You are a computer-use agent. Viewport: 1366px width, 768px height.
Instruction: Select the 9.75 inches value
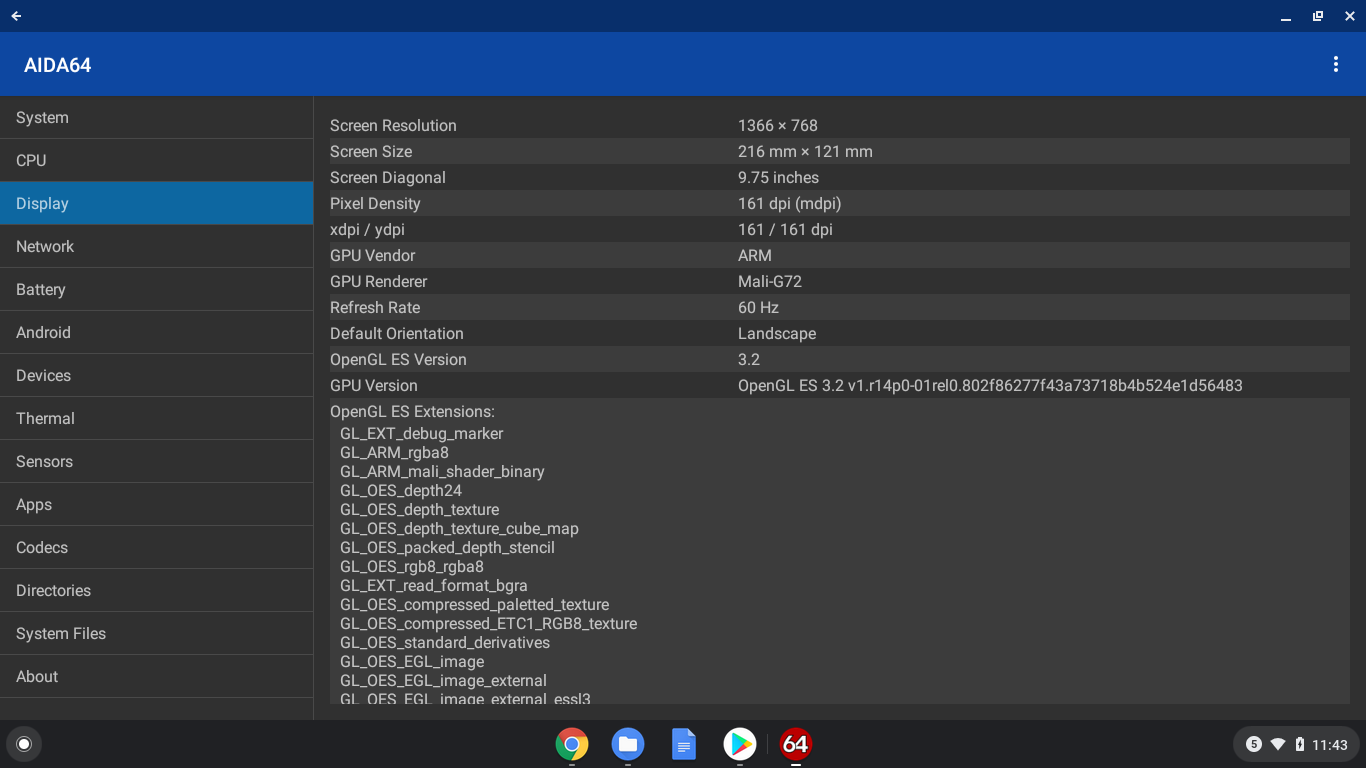click(778, 177)
